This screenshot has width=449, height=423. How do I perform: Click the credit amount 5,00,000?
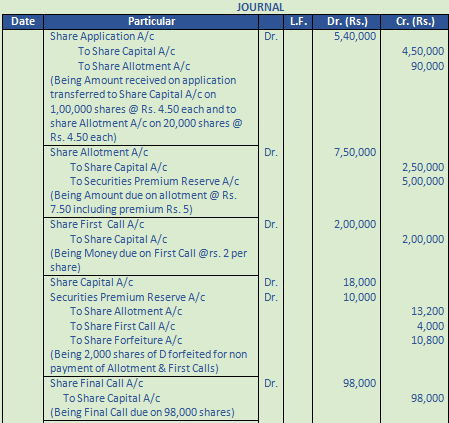pyautogui.click(x=423, y=181)
